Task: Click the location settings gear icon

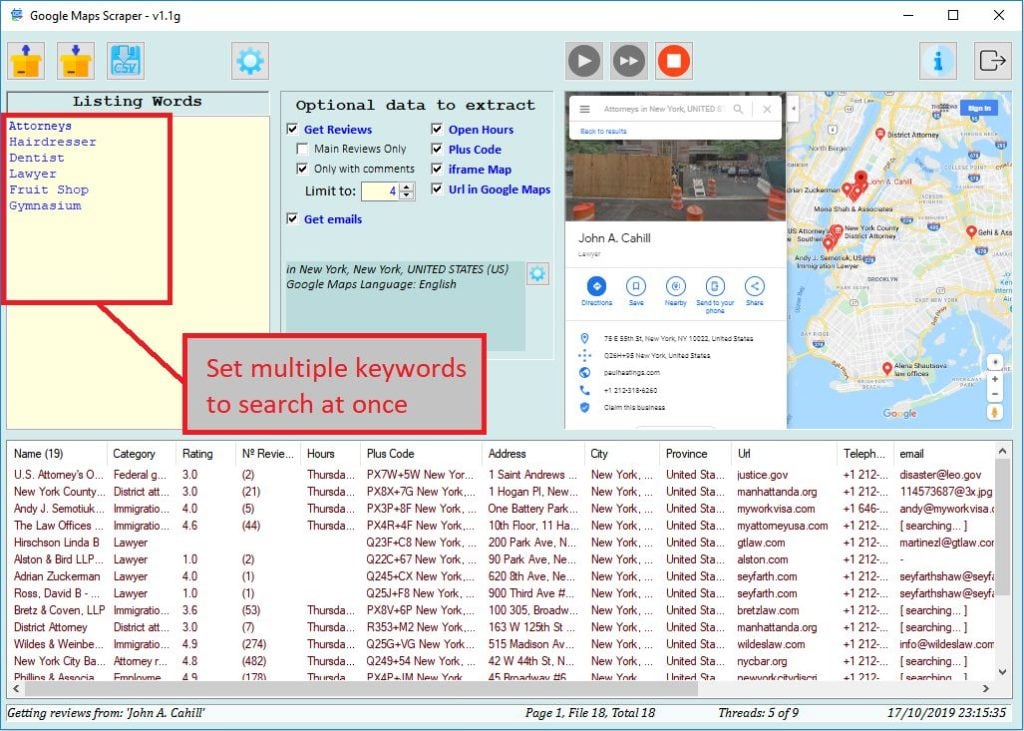Action: coord(538,273)
